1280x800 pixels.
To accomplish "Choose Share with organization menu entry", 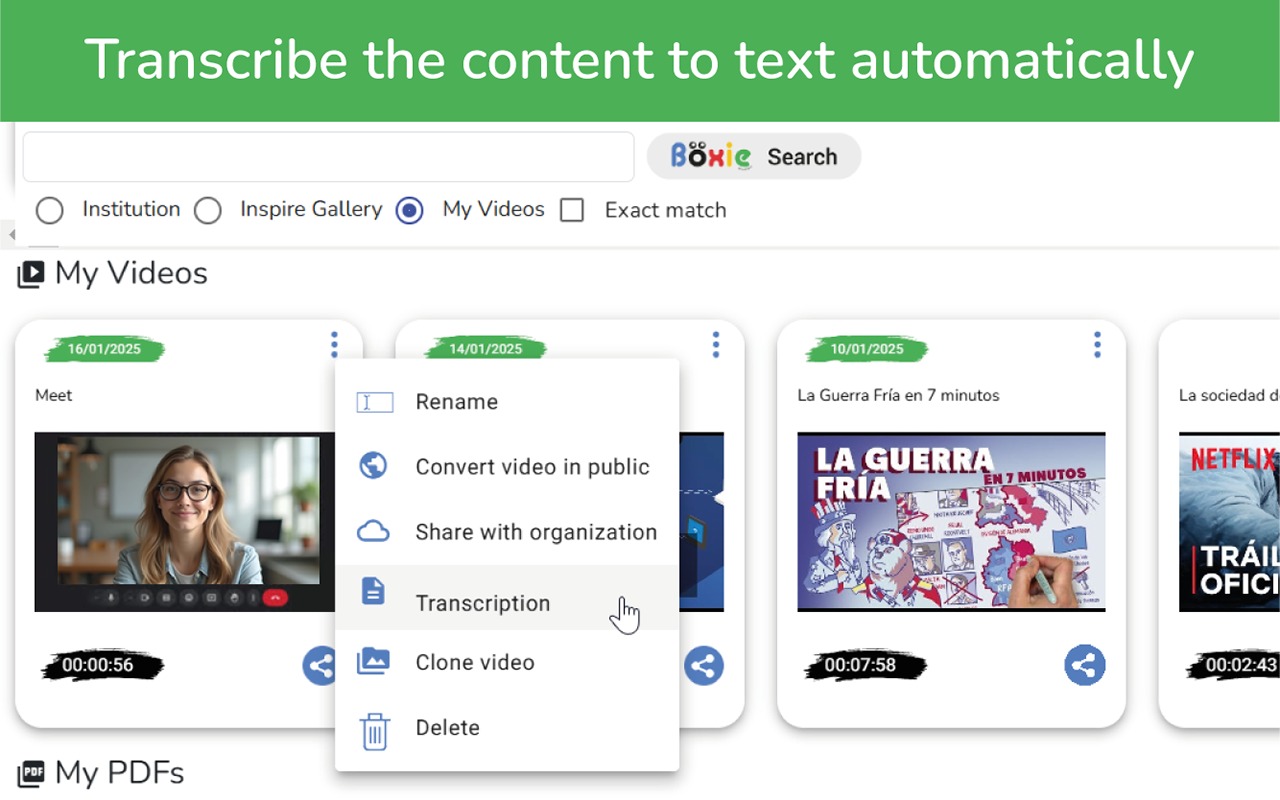I will coord(536,532).
